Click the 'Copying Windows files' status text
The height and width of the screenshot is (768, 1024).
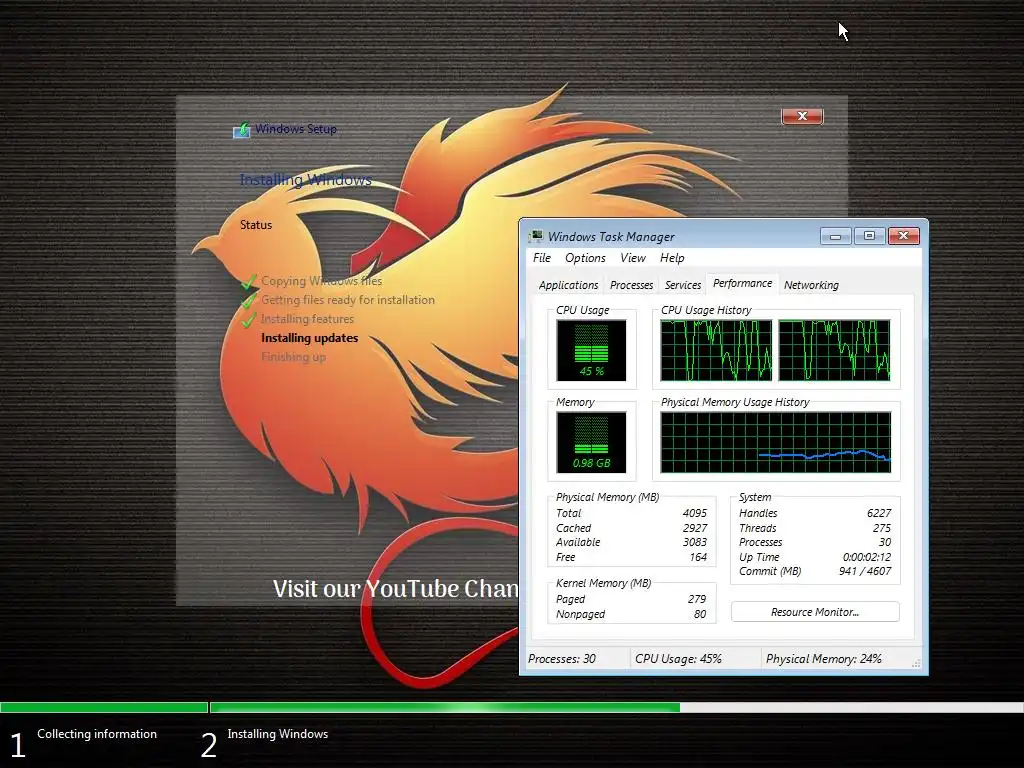coord(321,281)
